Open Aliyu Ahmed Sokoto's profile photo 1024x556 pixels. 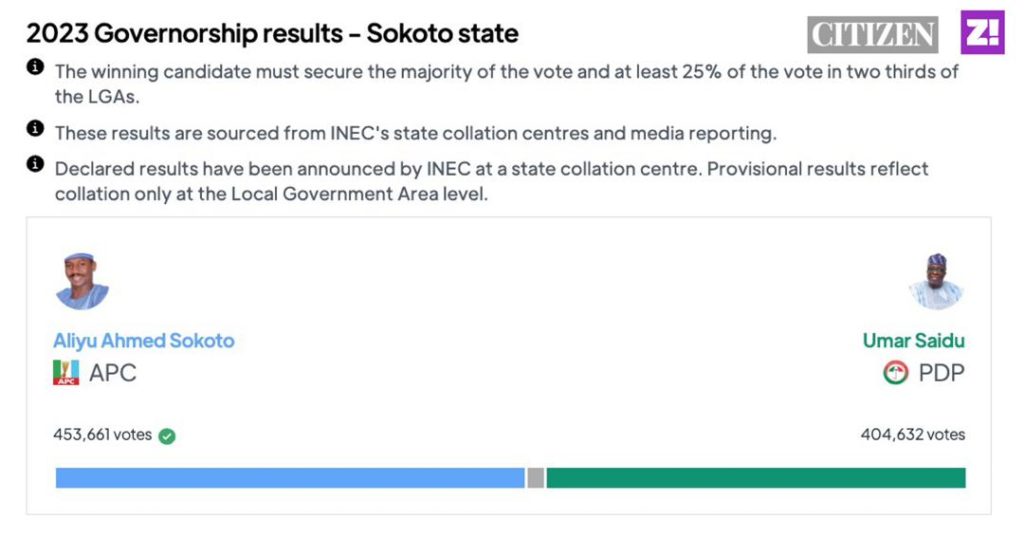click(x=82, y=281)
